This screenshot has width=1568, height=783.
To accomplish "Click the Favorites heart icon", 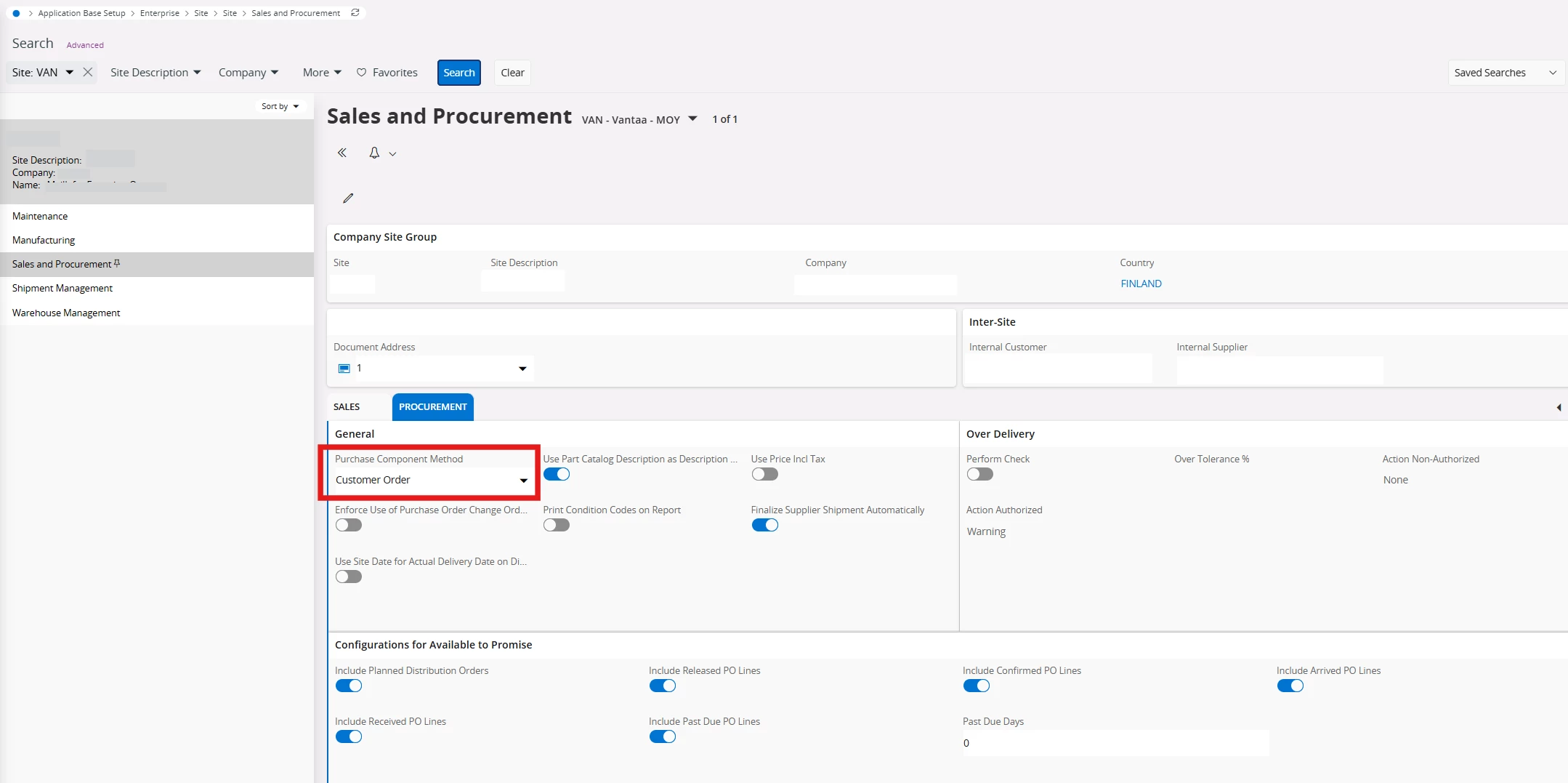I will pos(361,72).
